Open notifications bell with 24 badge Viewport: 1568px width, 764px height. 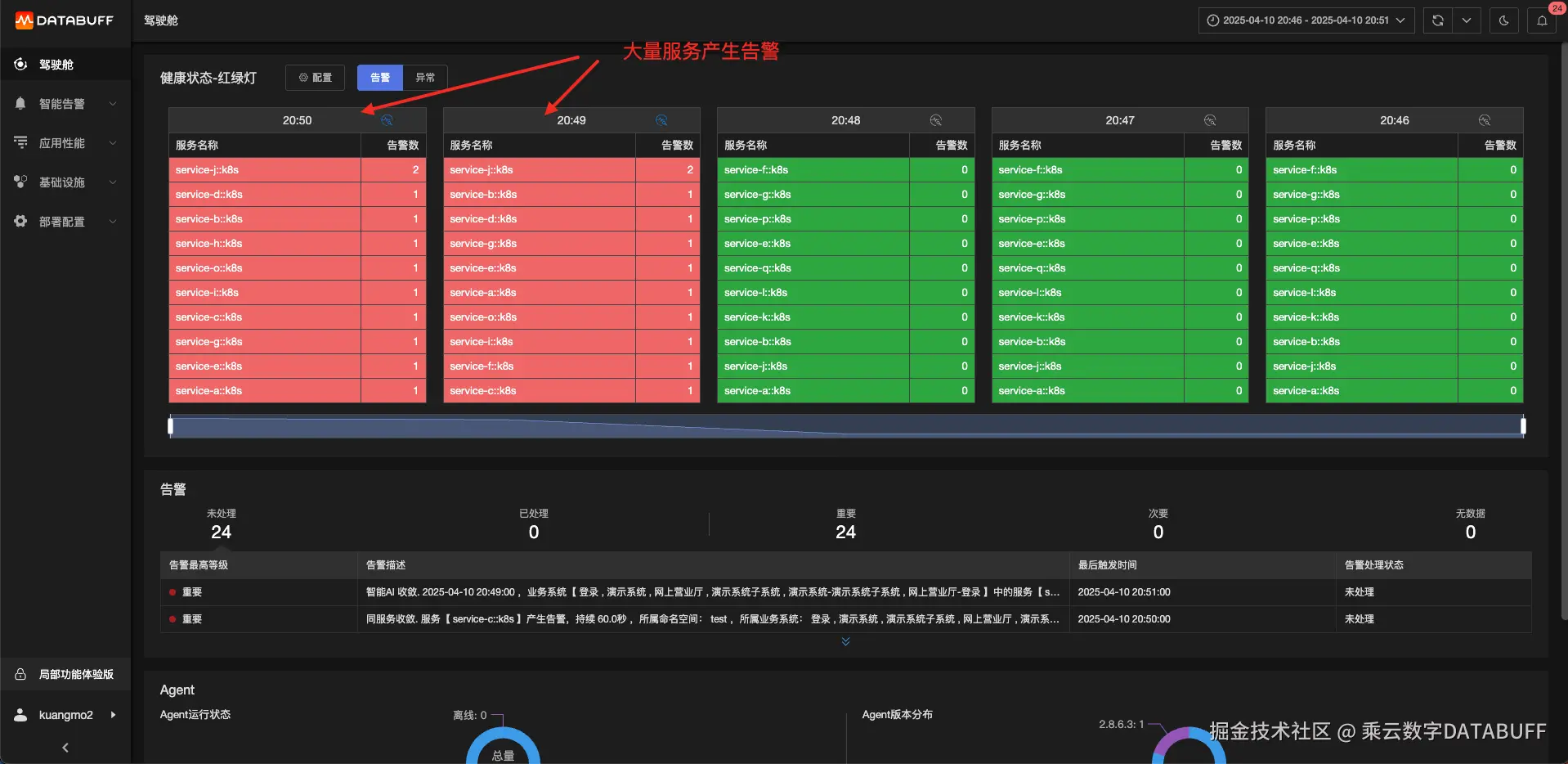pos(1542,20)
